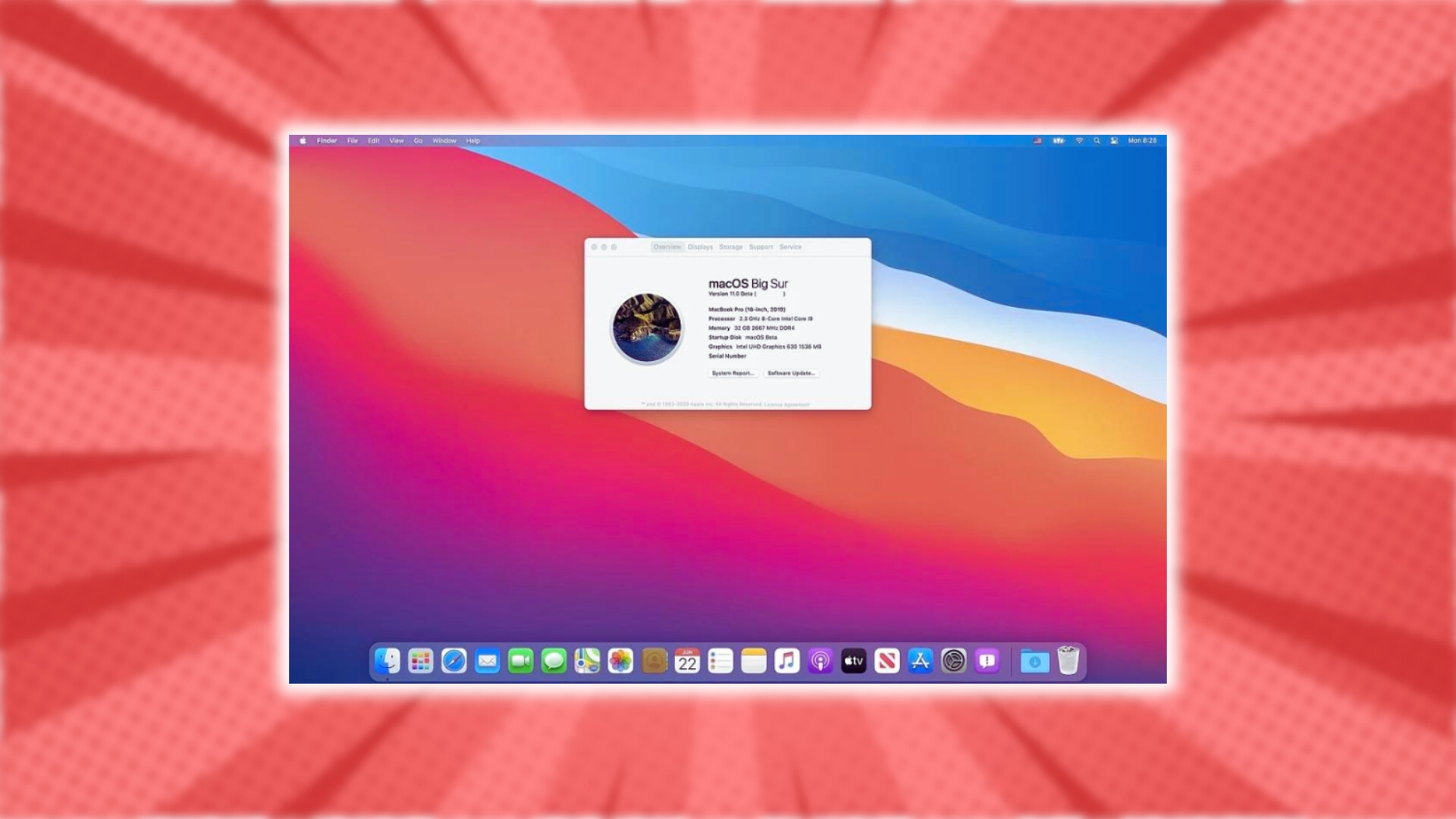Open Finder from the dock
Screen dimensions: 1456x819
pyautogui.click(x=387, y=661)
